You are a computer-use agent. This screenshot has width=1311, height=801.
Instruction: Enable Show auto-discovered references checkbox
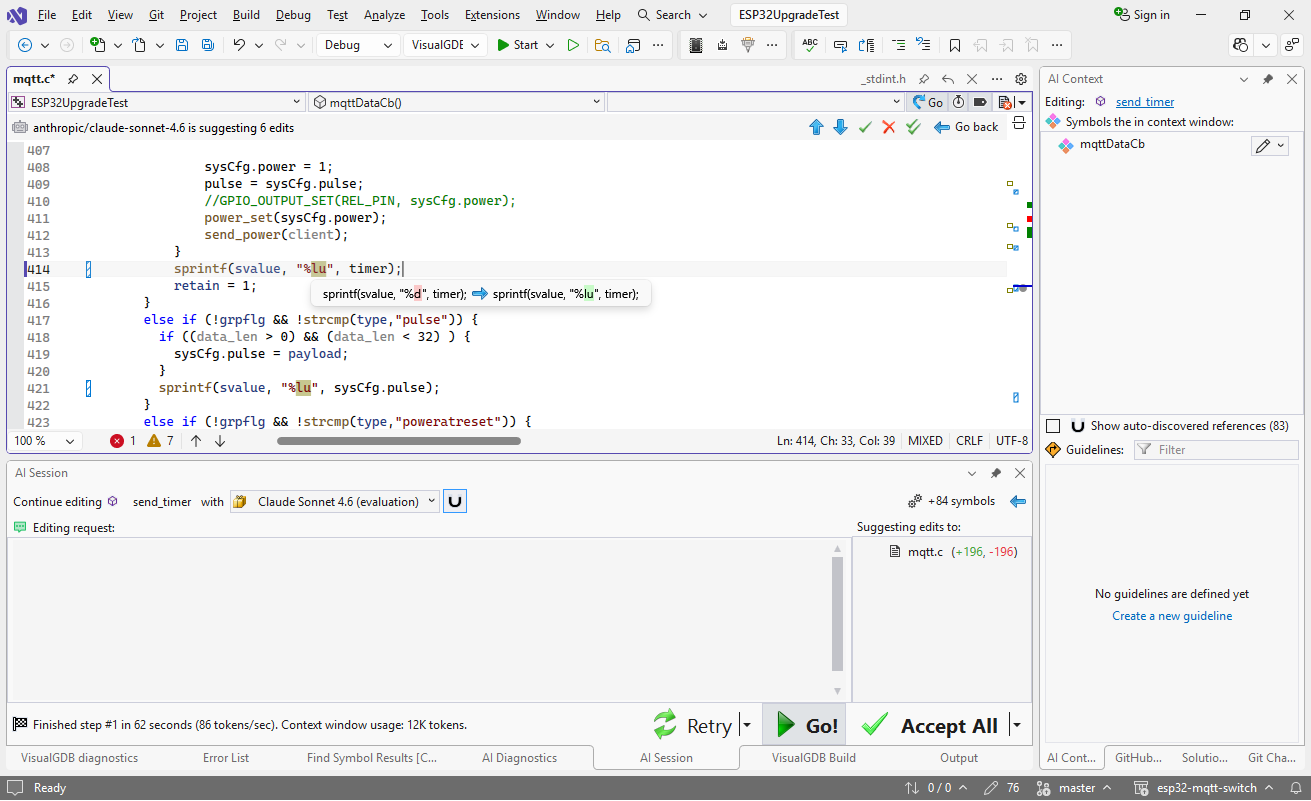point(1053,426)
